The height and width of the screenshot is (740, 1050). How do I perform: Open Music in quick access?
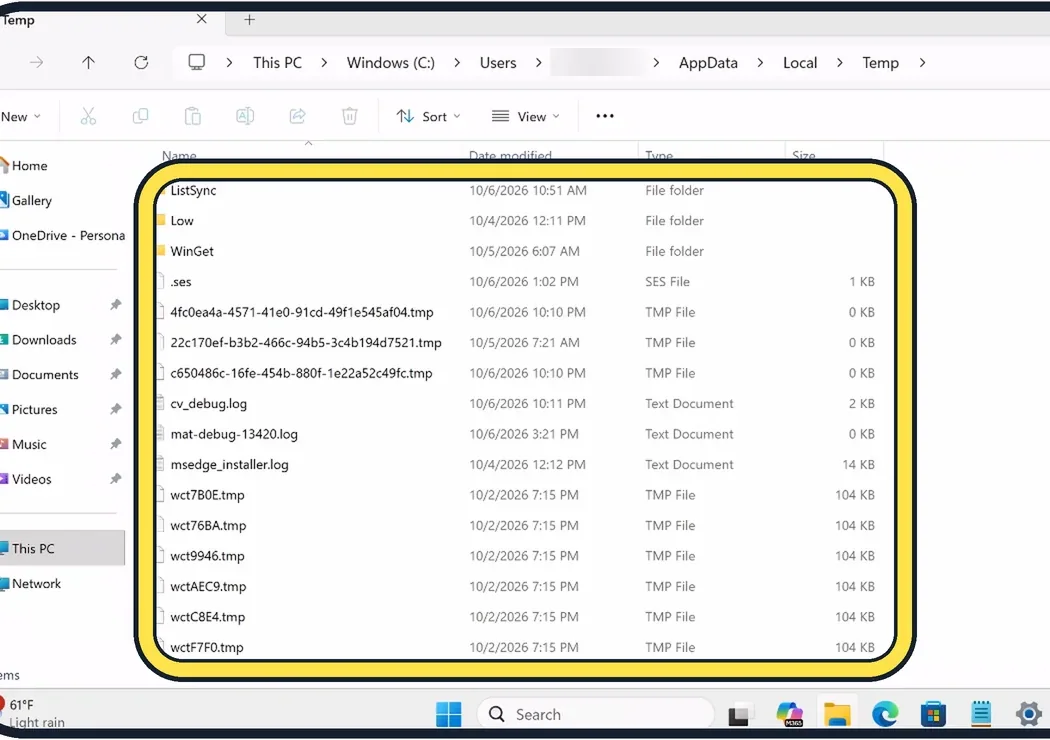coord(29,444)
